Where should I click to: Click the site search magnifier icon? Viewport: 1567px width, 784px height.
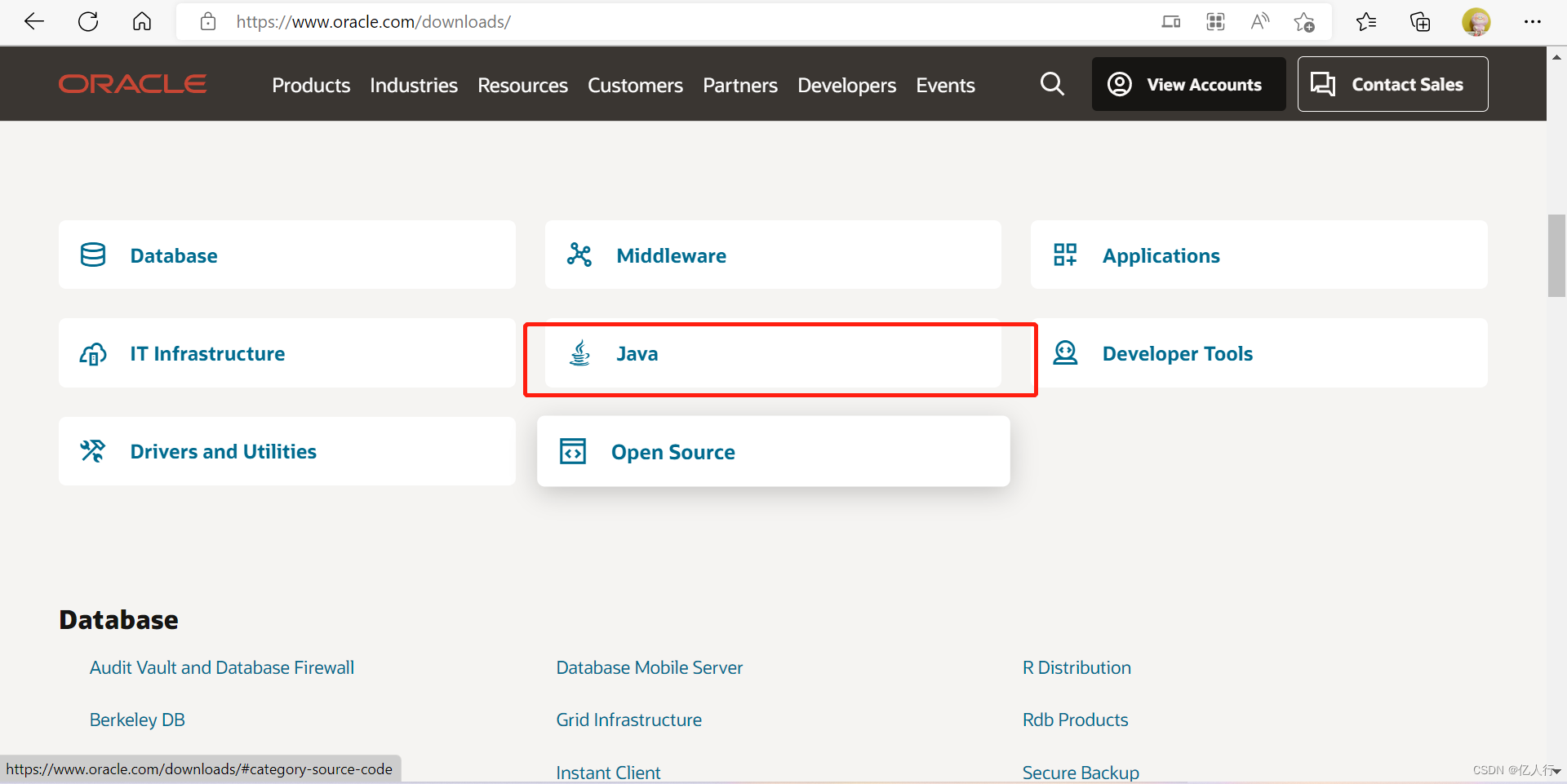[1052, 84]
